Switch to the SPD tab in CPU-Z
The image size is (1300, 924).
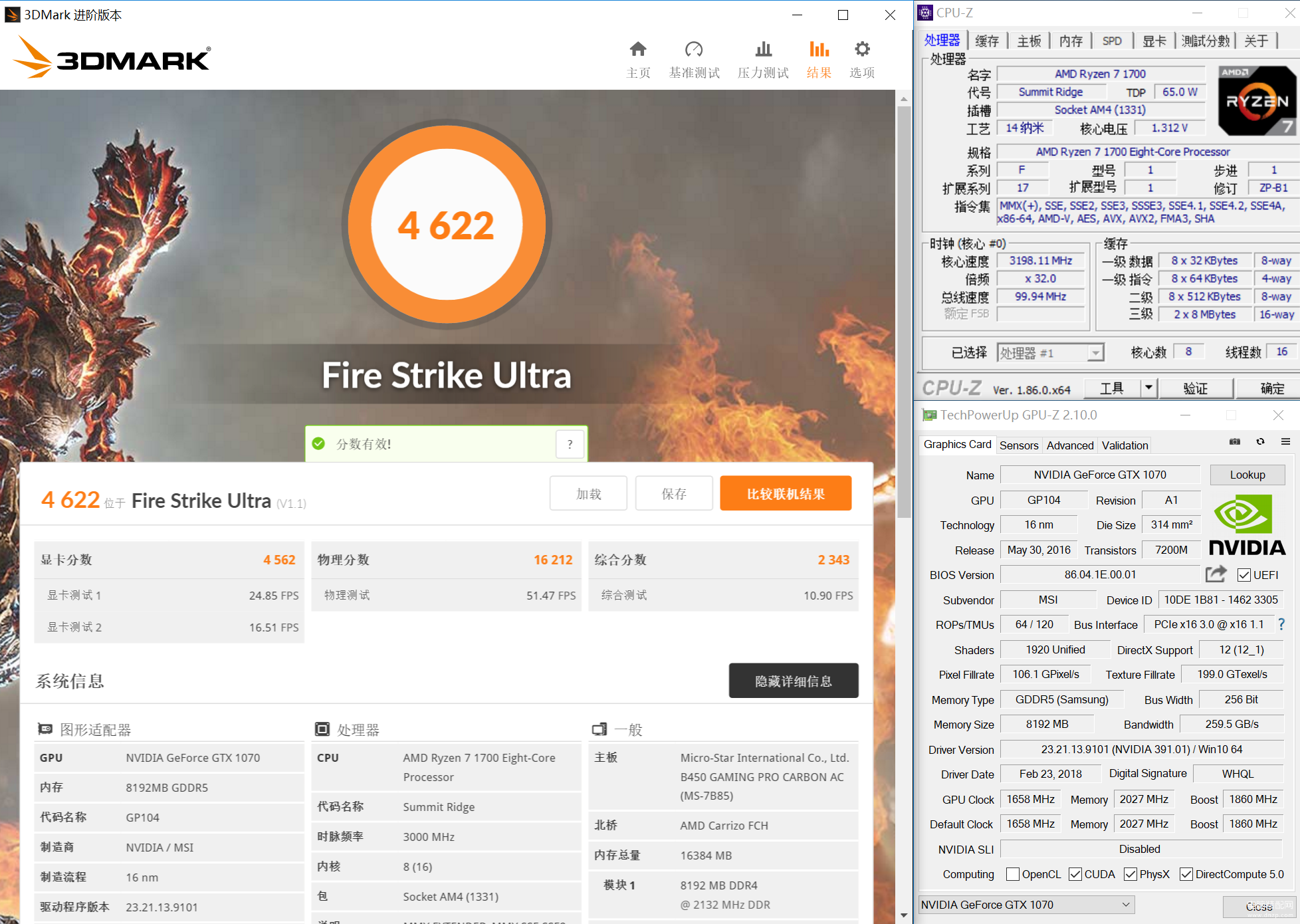click(1112, 41)
